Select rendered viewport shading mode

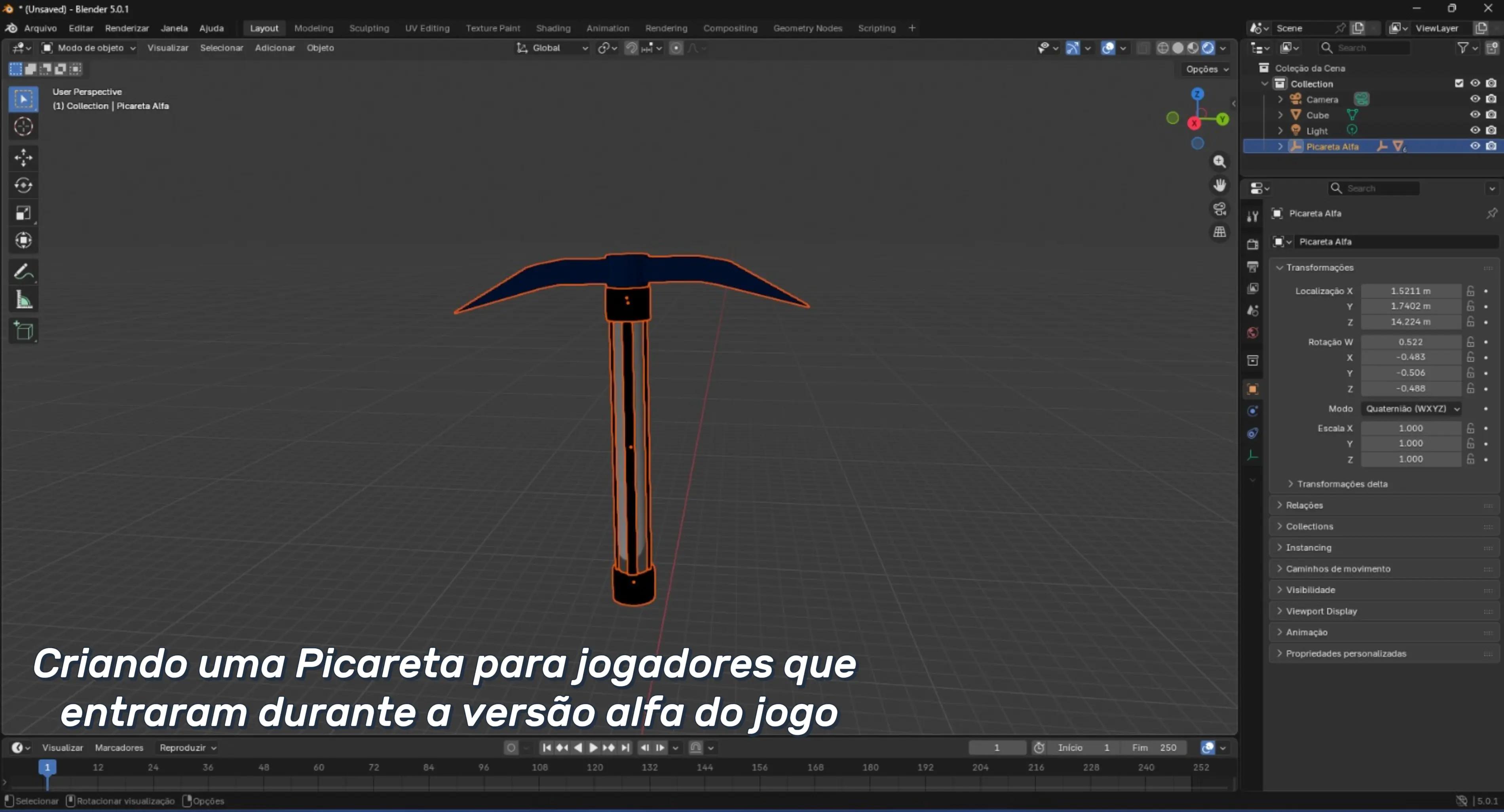[x=1208, y=48]
